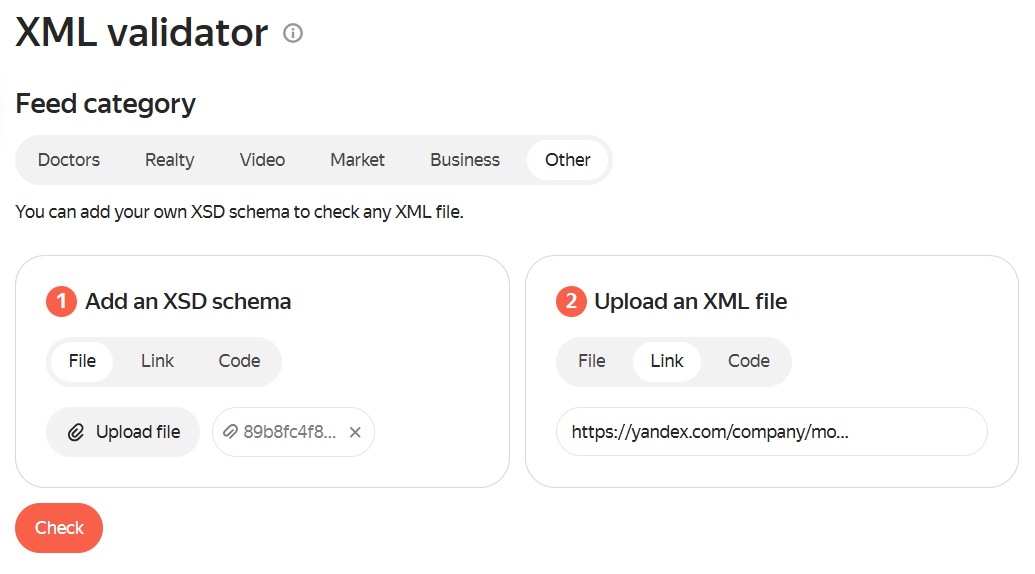
Task: Choose File option for XML upload
Action: click(592, 361)
